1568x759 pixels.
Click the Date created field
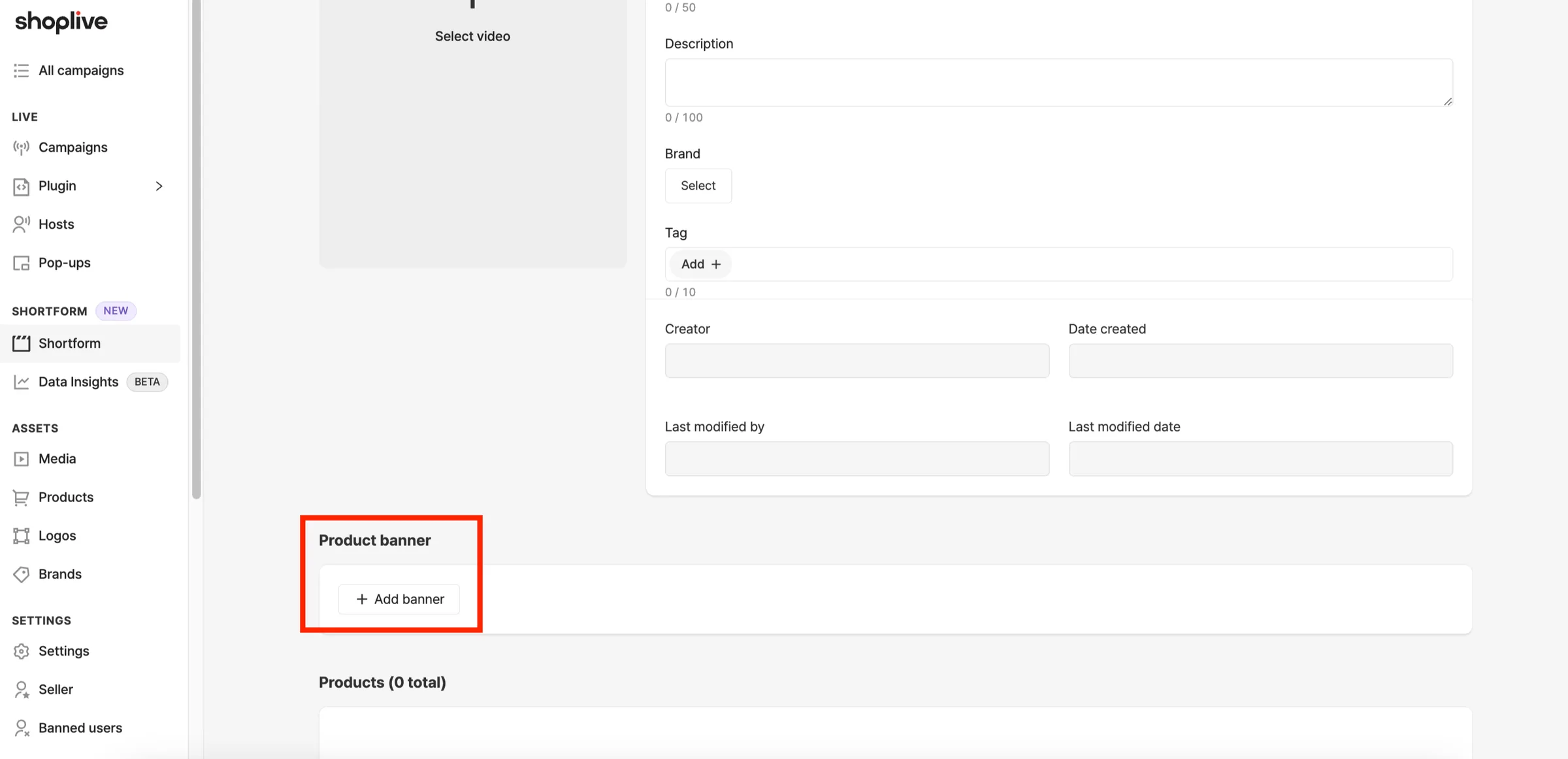click(1260, 361)
